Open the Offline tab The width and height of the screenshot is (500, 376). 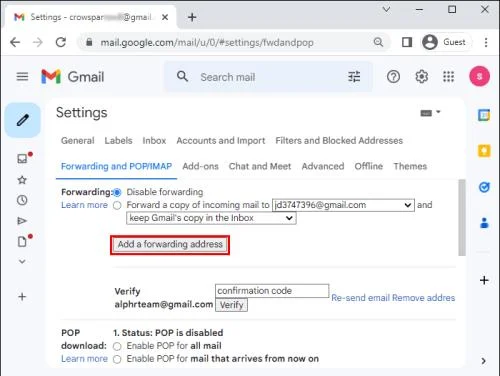point(368,166)
